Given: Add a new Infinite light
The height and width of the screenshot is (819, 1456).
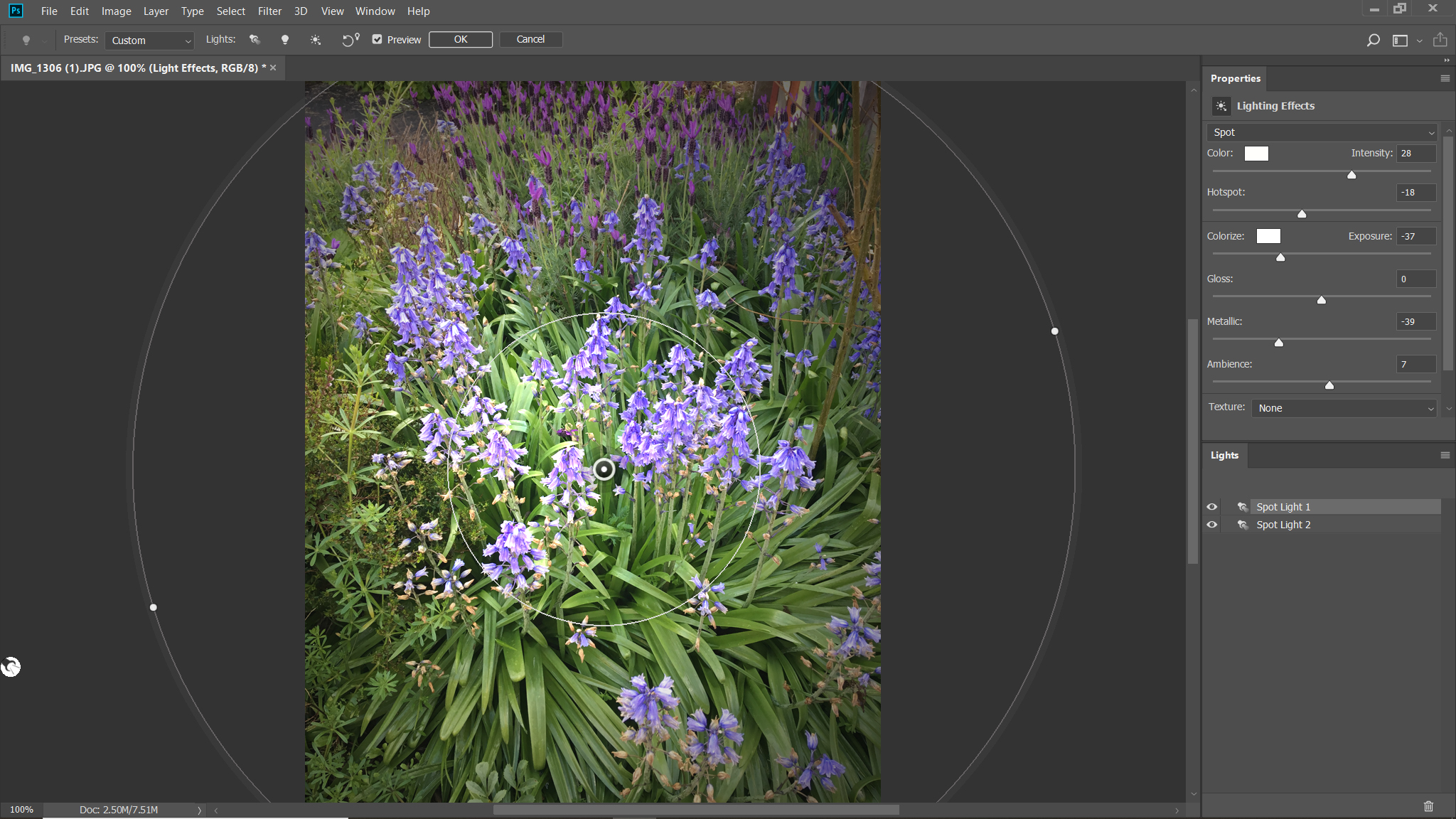Looking at the screenshot, I should coord(316,39).
